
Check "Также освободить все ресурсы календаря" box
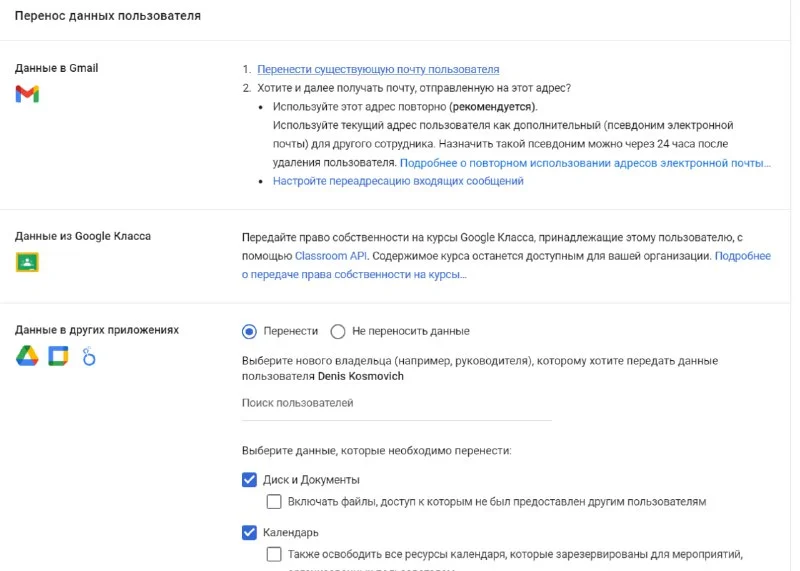(274, 554)
